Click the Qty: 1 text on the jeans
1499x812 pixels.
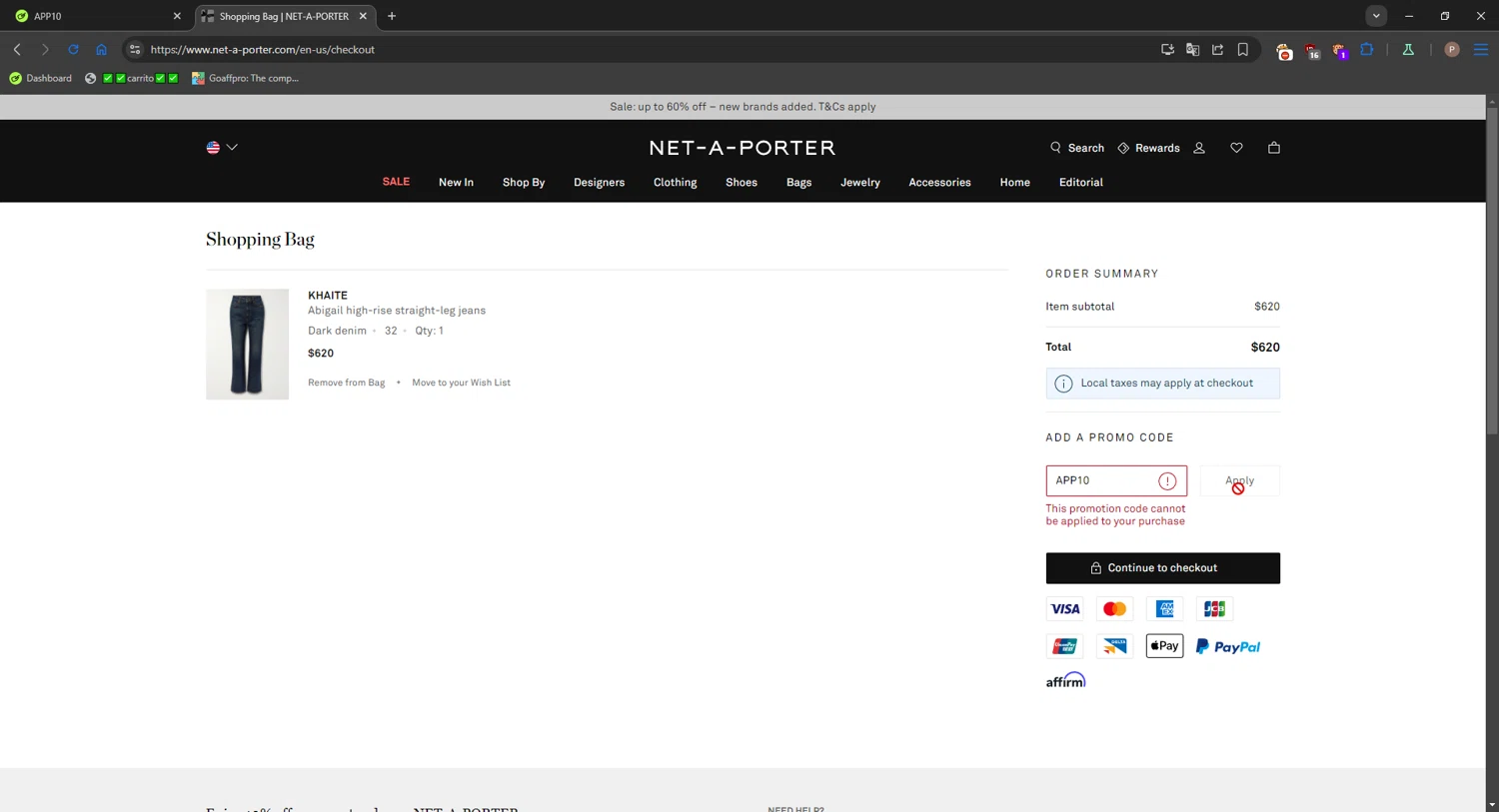(429, 331)
